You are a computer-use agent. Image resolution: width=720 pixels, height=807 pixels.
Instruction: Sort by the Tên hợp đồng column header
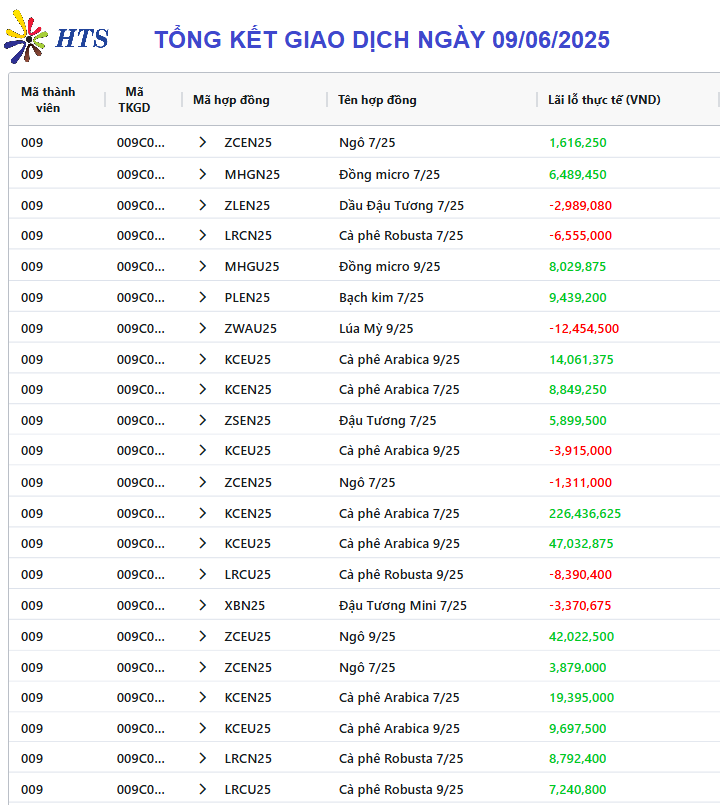tap(377, 100)
